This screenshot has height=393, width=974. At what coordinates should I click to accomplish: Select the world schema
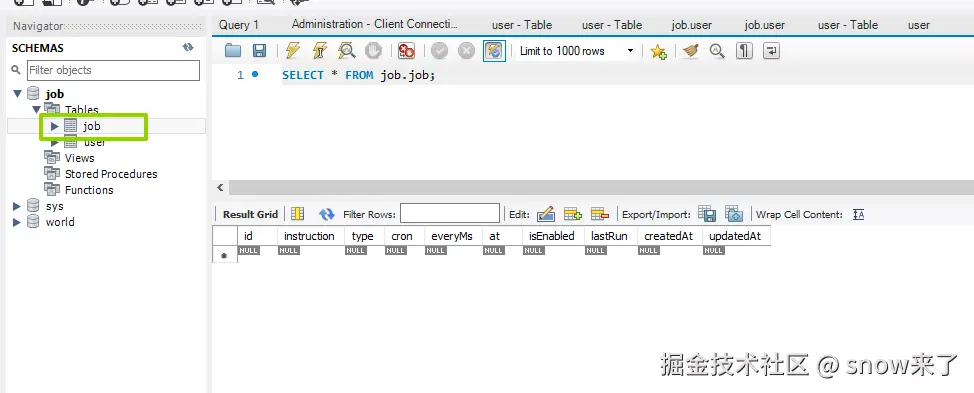60,222
